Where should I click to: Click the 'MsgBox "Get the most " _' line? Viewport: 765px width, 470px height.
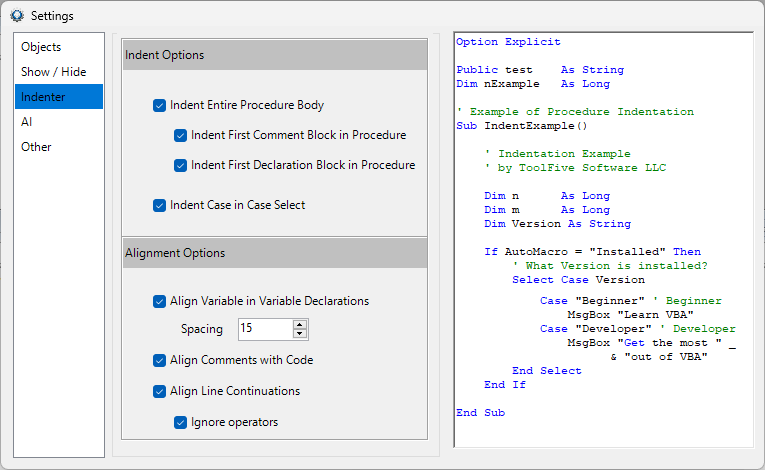tap(651, 343)
